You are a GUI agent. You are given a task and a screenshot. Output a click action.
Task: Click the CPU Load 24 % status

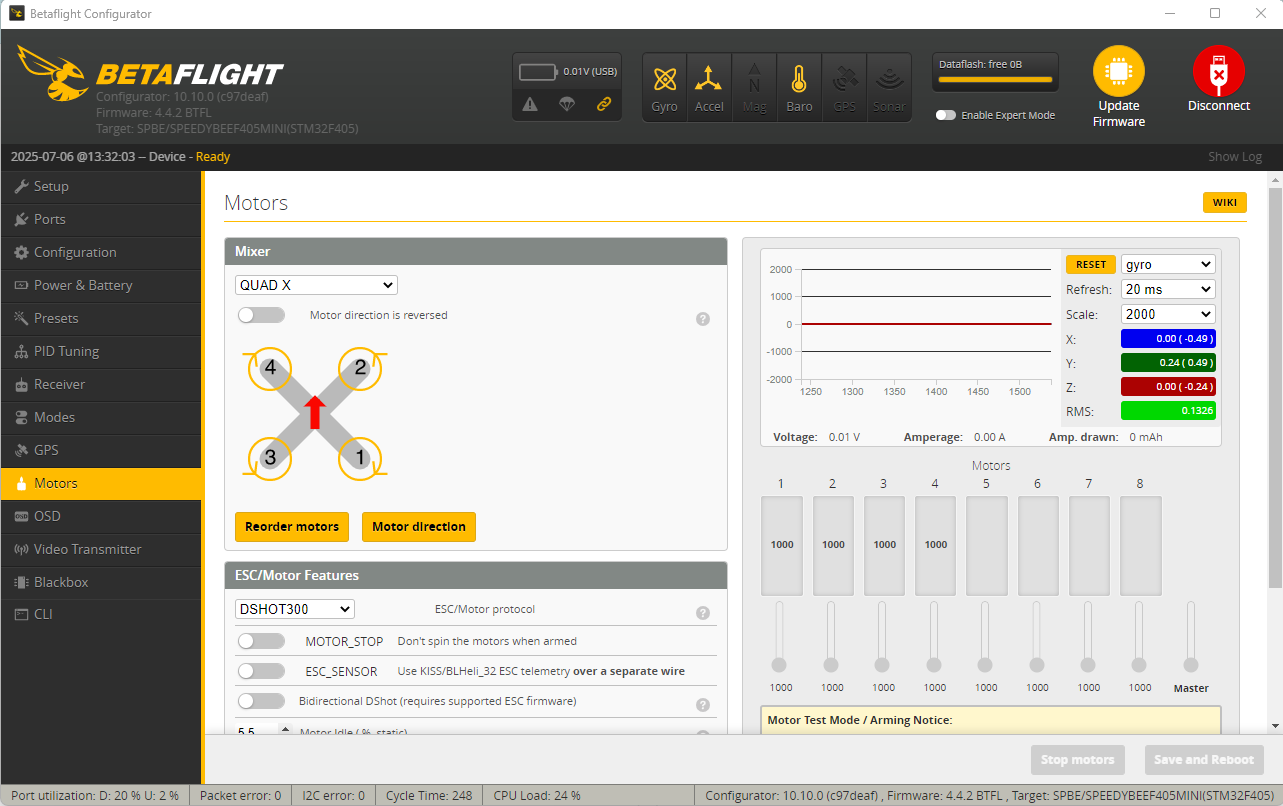pos(537,796)
